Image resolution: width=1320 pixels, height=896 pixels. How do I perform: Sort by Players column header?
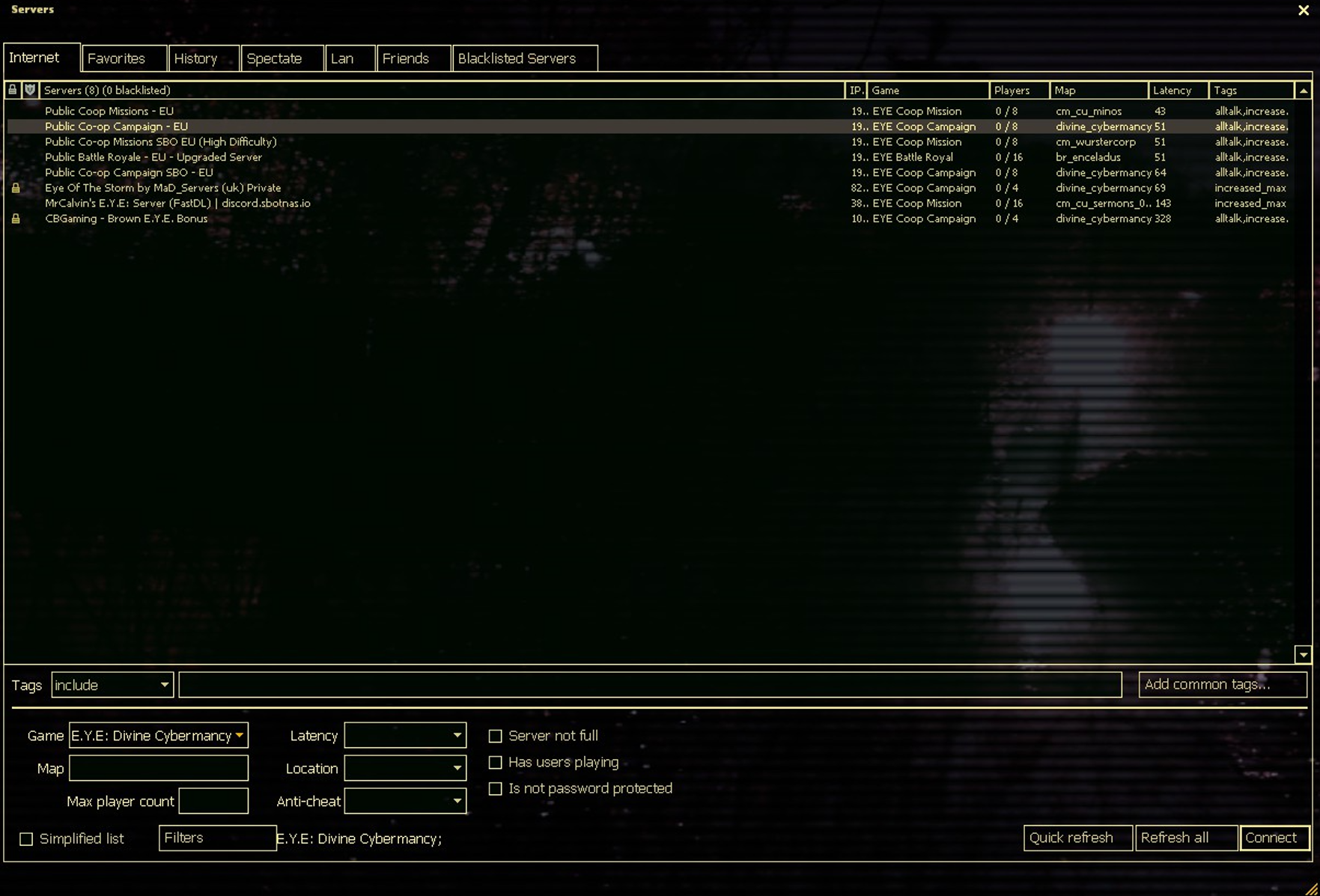[x=1019, y=90]
